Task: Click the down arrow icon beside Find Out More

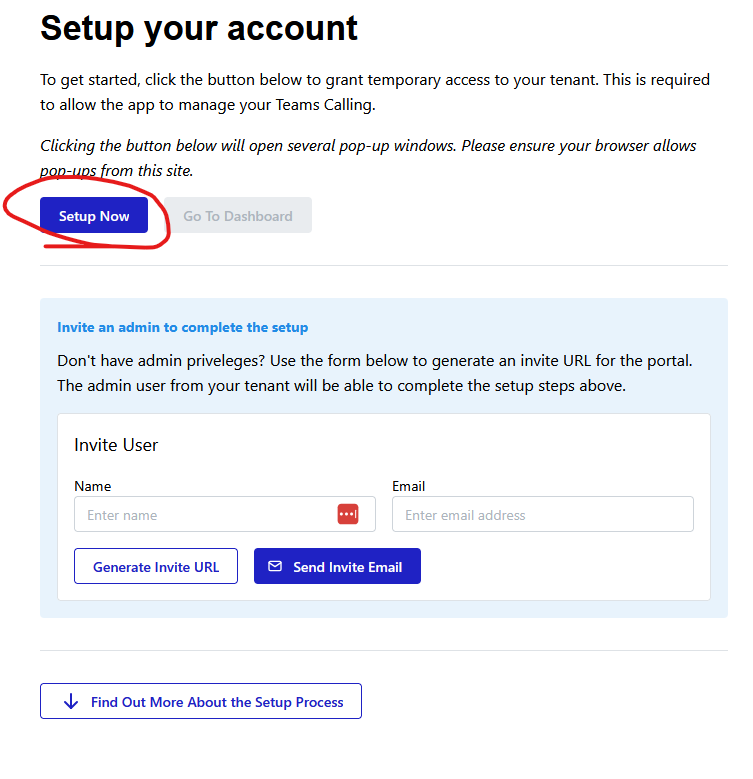Action: pos(70,702)
